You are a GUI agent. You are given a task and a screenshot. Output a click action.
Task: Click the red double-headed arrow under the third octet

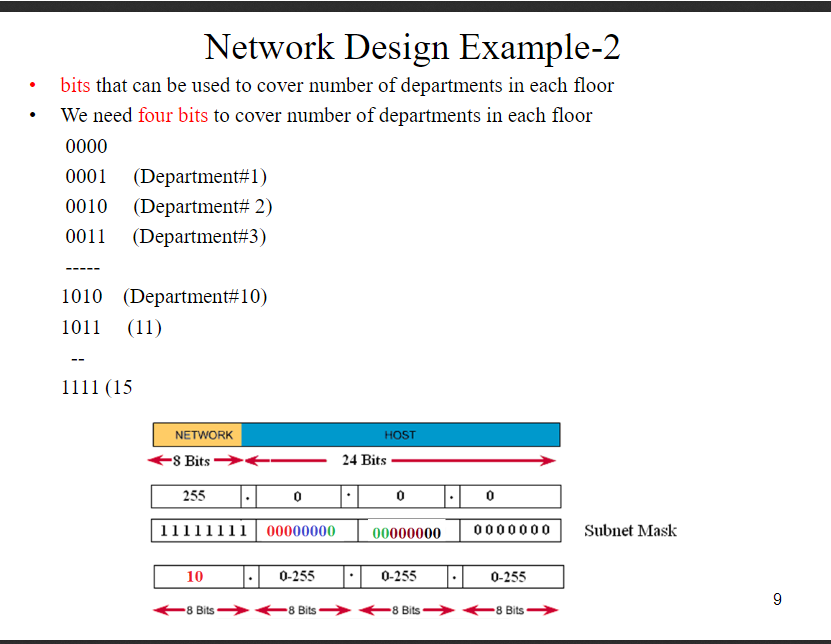406,609
